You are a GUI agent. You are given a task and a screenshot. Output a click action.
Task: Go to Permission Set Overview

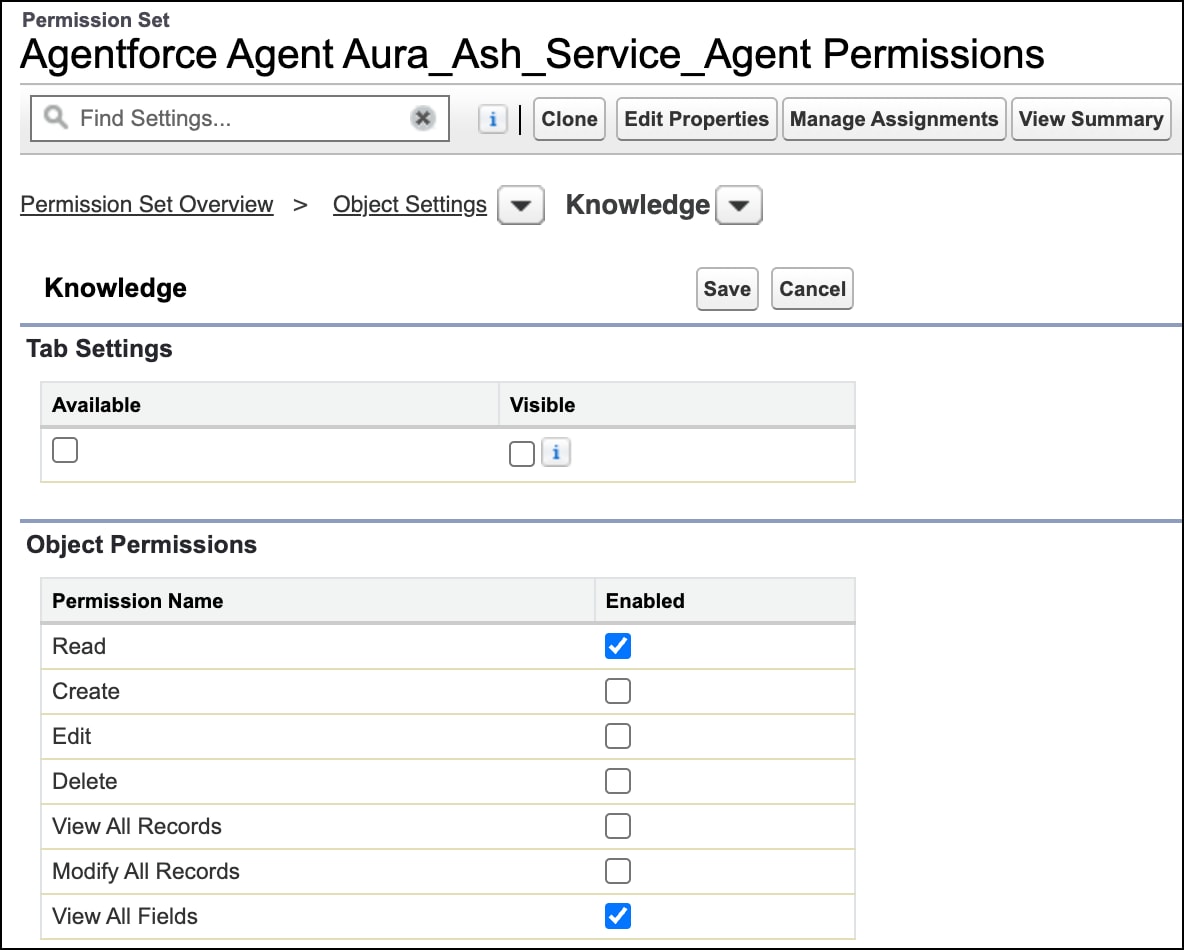(147, 205)
